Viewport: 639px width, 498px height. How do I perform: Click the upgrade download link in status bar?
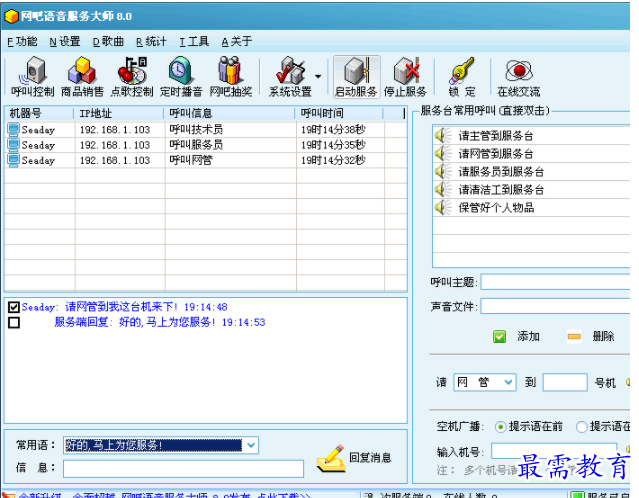[165, 495]
